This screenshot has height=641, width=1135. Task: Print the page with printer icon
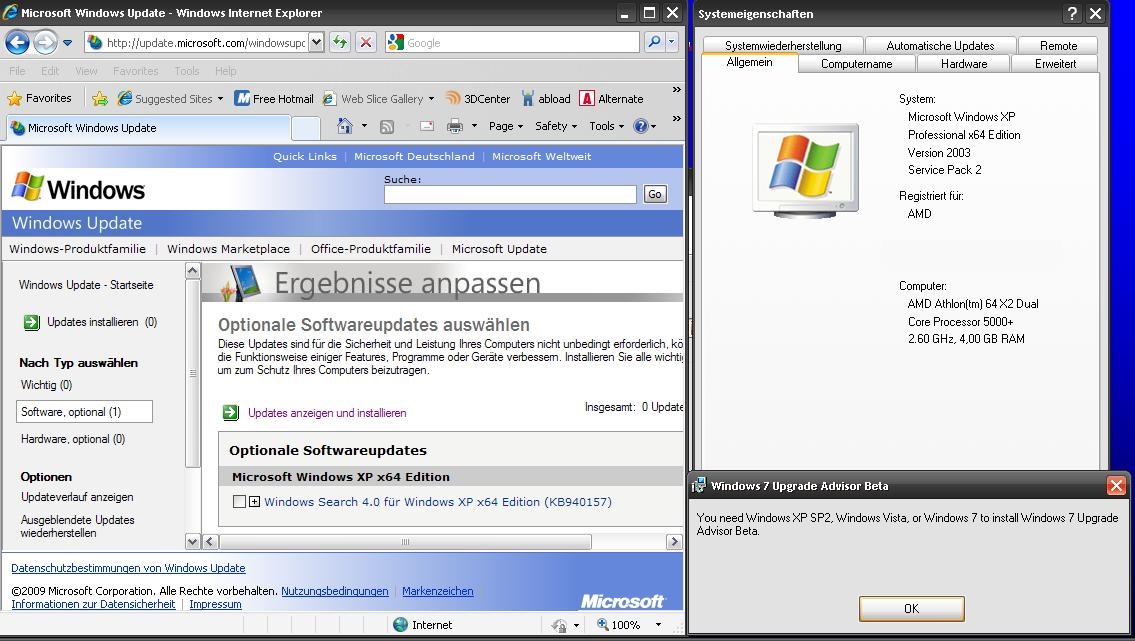click(x=455, y=127)
